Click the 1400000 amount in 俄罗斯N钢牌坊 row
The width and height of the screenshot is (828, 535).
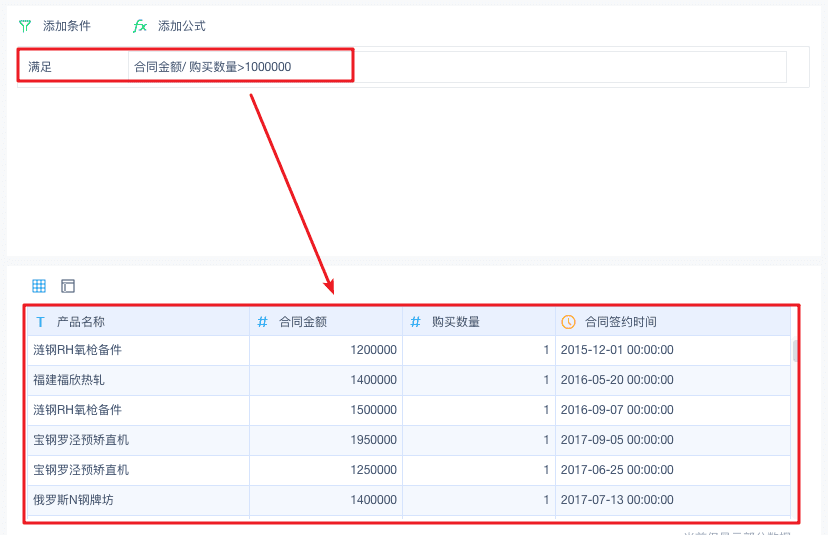(x=326, y=500)
